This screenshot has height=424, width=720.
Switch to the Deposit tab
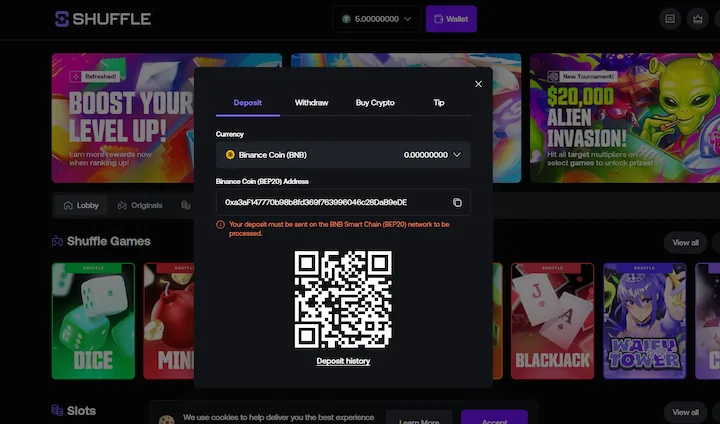248,103
